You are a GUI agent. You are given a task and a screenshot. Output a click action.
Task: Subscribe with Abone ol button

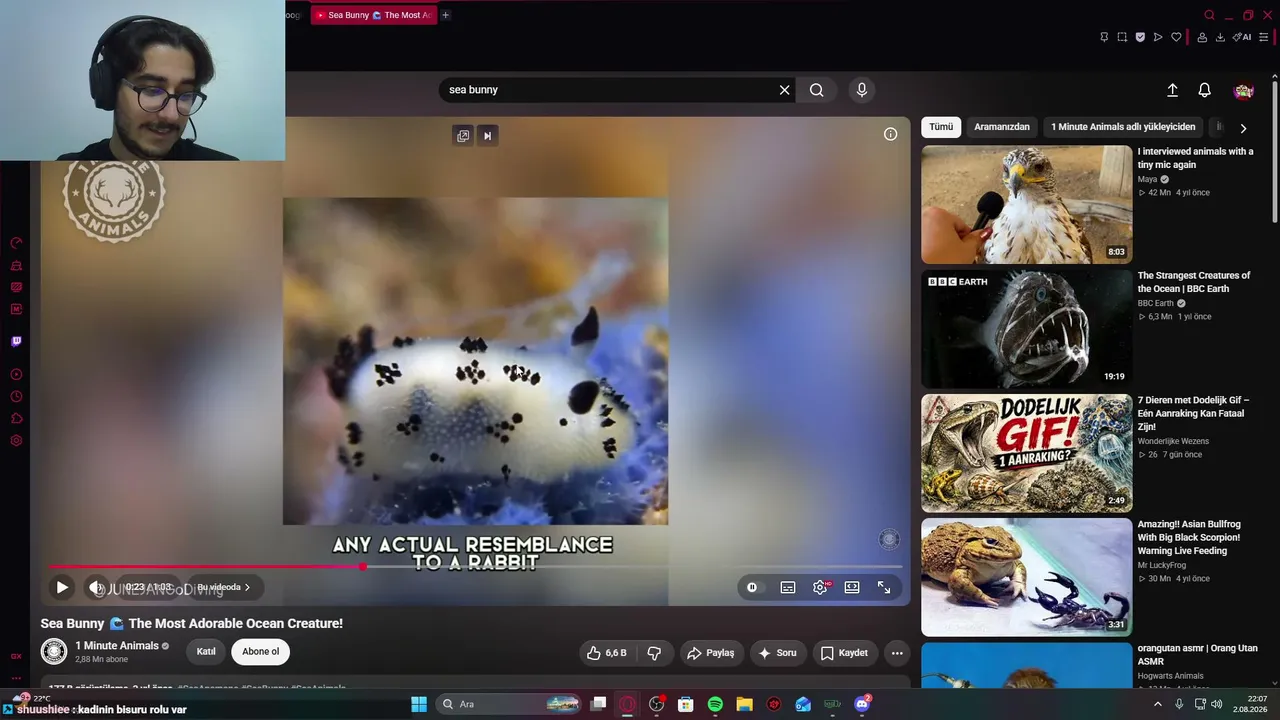tap(260, 652)
